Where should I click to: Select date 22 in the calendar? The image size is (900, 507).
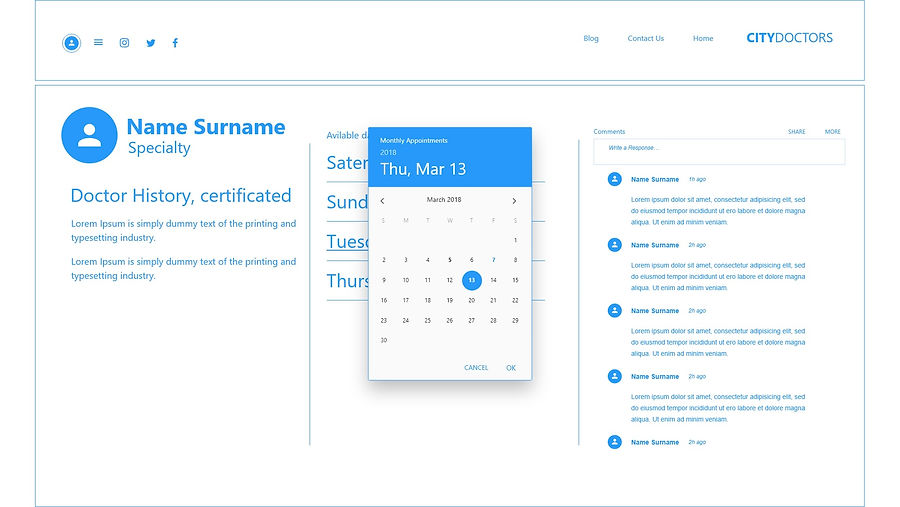click(515, 300)
